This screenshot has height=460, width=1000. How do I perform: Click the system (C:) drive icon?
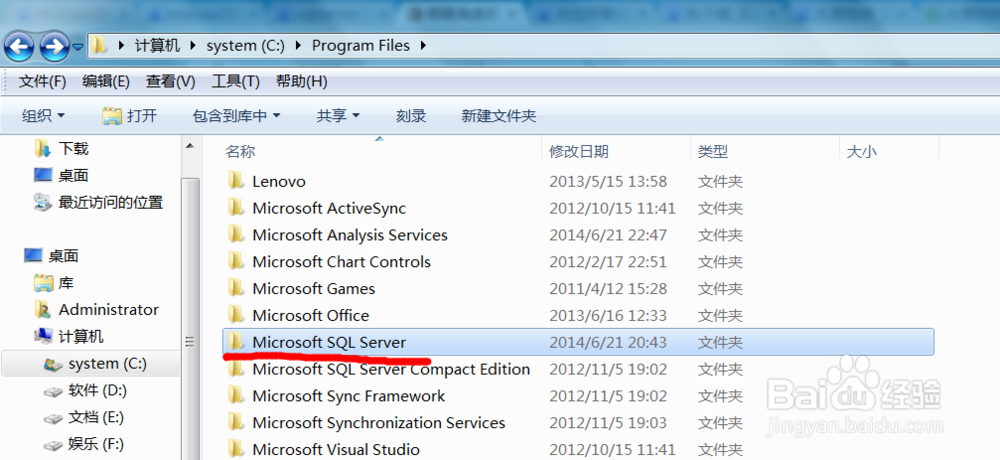52,364
